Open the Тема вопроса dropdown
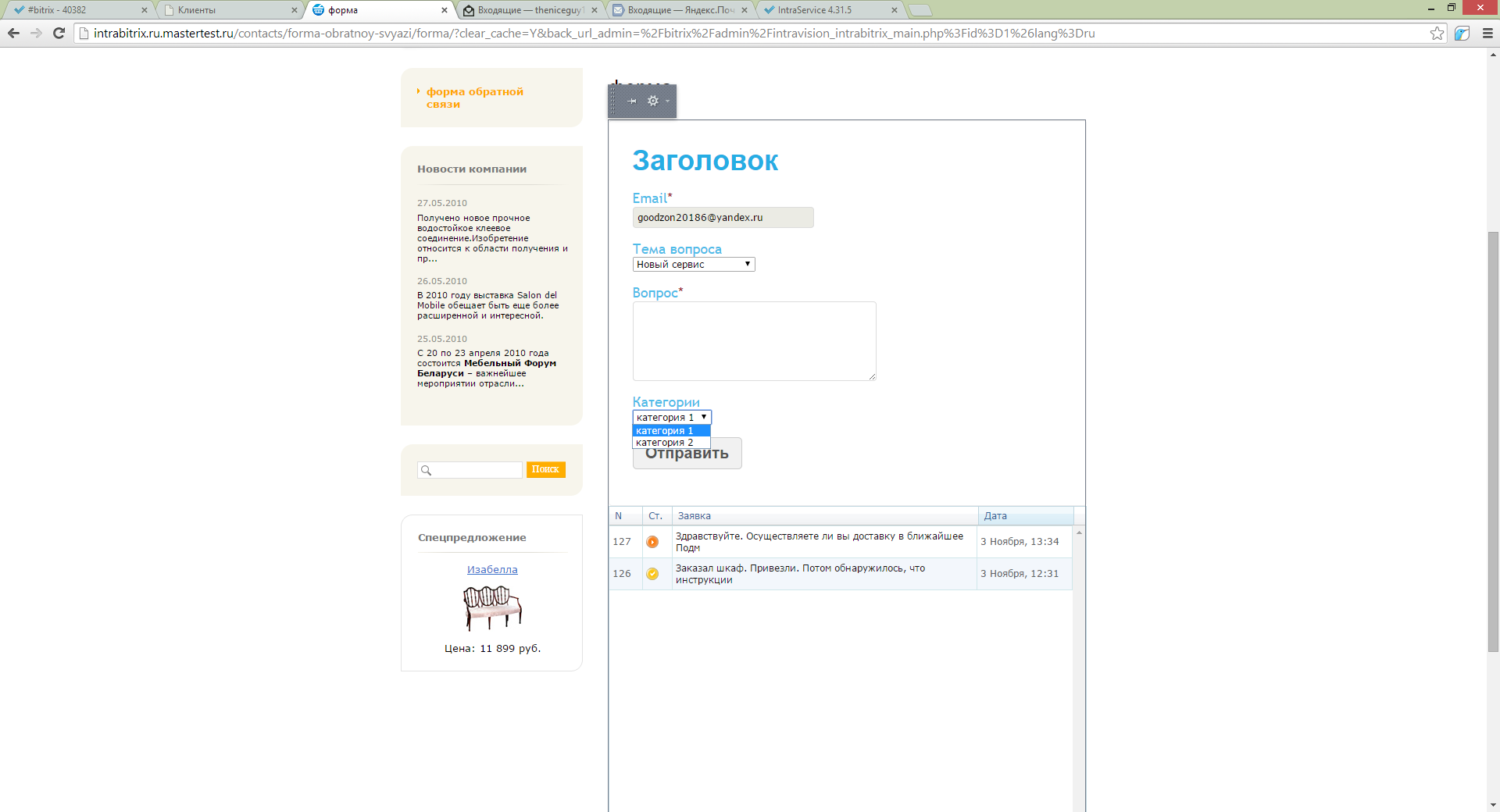This screenshot has width=1500, height=812. point(694,265)
